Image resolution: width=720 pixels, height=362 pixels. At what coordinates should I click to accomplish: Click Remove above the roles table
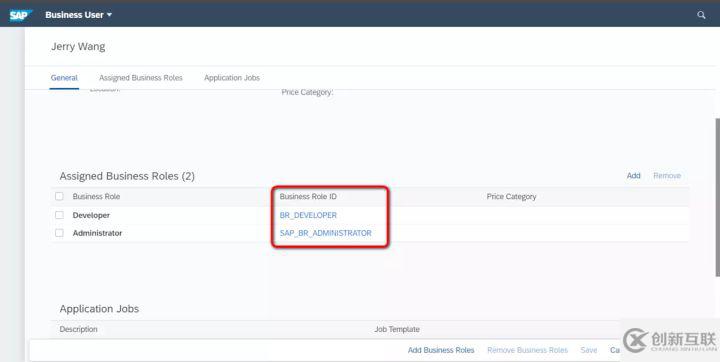[x=667, y=175]
